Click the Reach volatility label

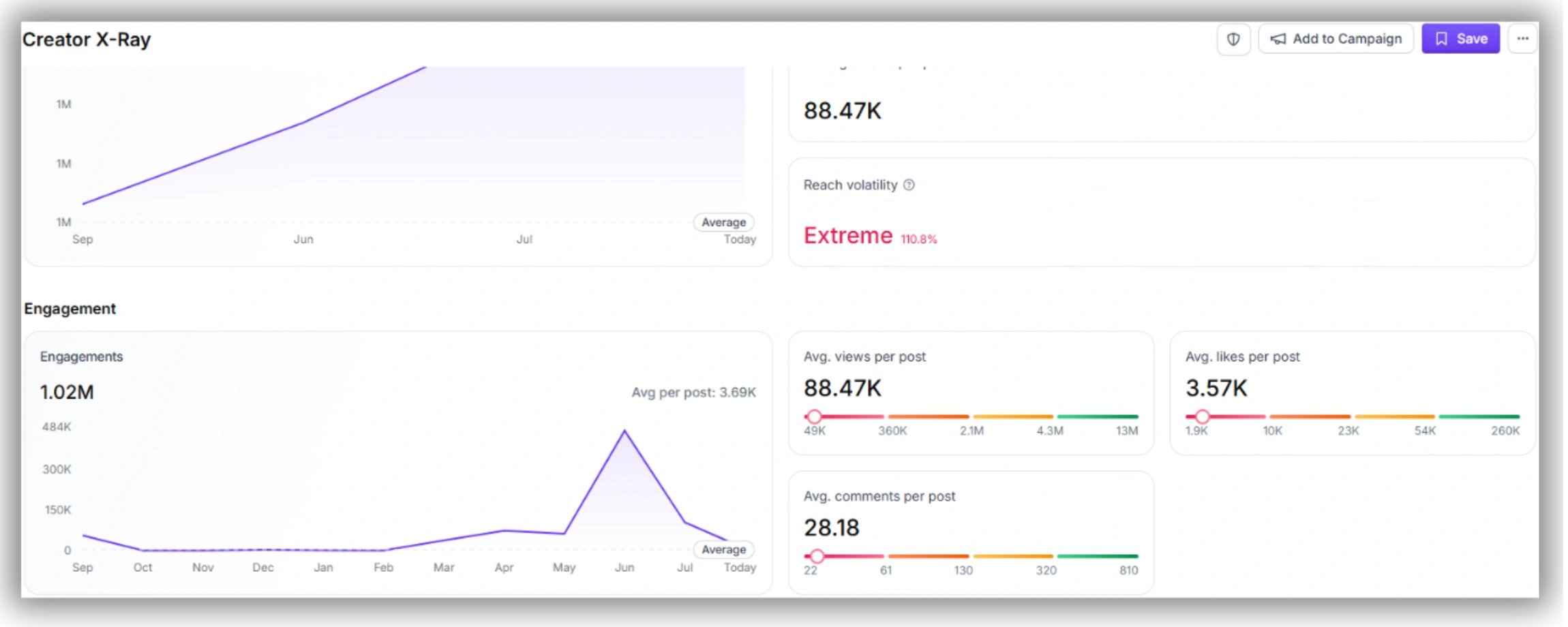tap(850, 185)
